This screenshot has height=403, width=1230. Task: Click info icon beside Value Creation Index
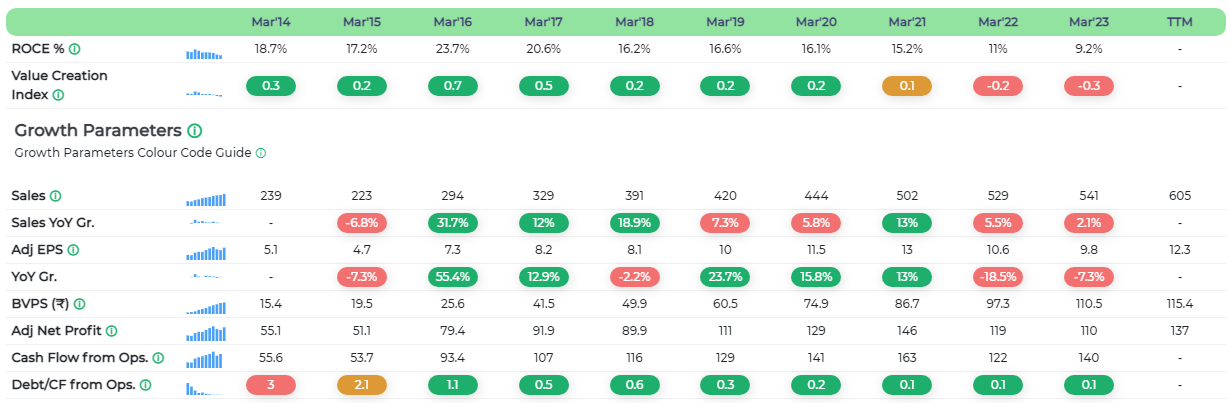(58, 95)
